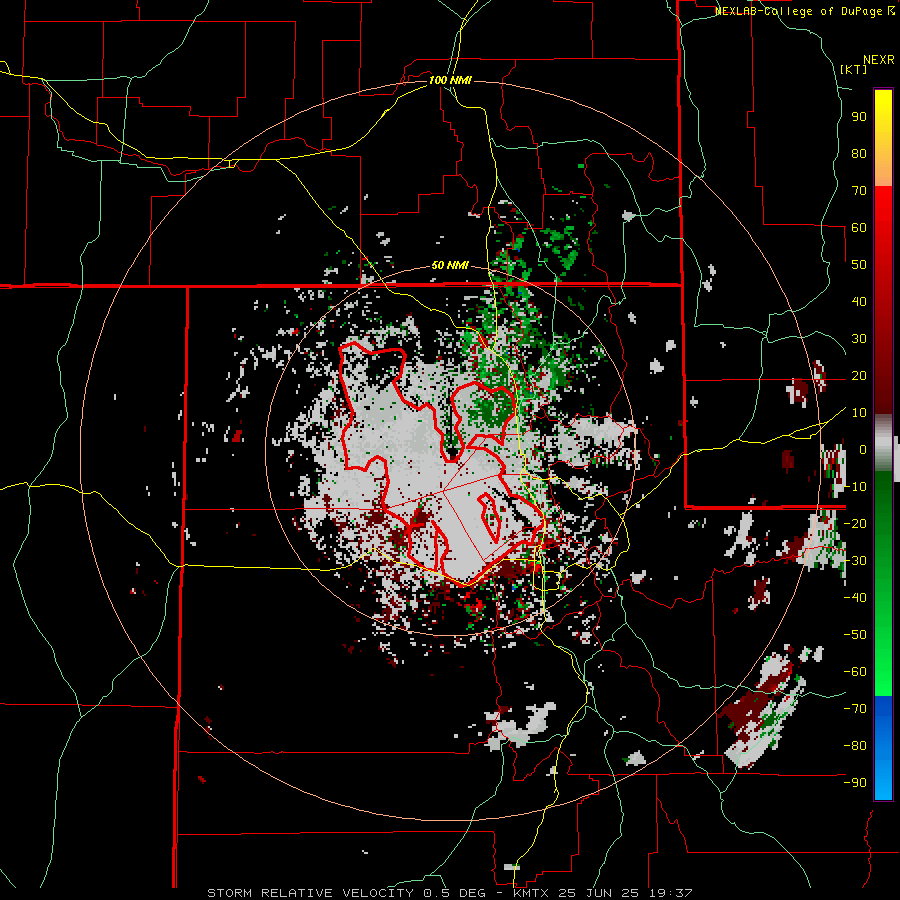Screen dimensions: 900x900
Task: Click the 90 value on the velocity scale
Action: pyautogui.click(x=859, y=117)
